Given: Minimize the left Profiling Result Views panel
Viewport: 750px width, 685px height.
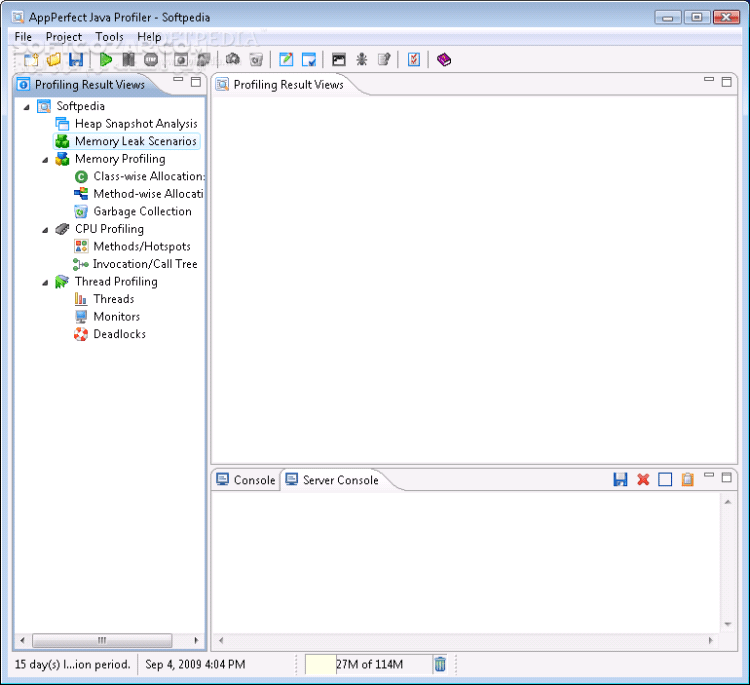Looking at the screenshot, I should [178, 80].
